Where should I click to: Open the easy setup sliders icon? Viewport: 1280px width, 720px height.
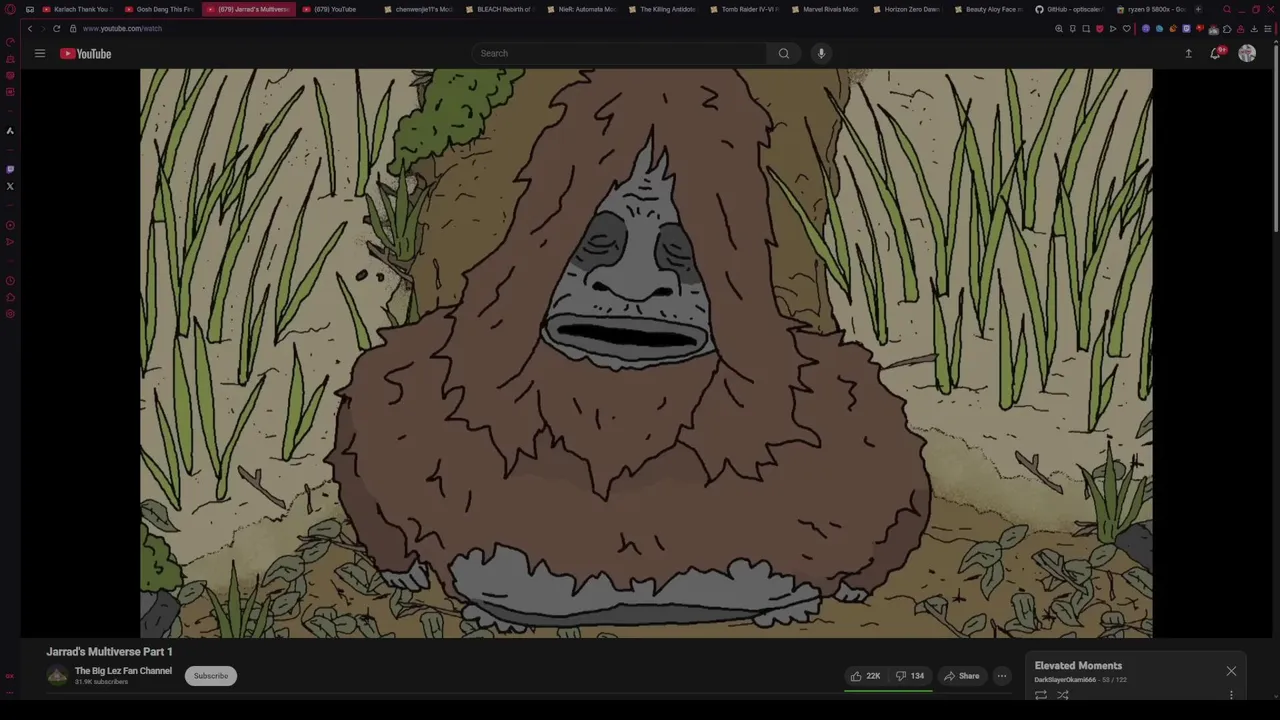click(1267, 29)
